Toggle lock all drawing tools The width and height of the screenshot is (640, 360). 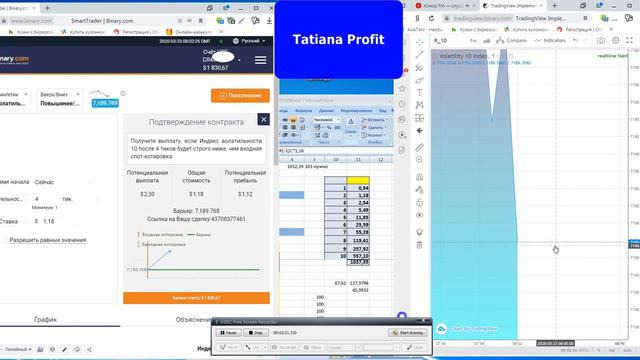click(419, 202)
